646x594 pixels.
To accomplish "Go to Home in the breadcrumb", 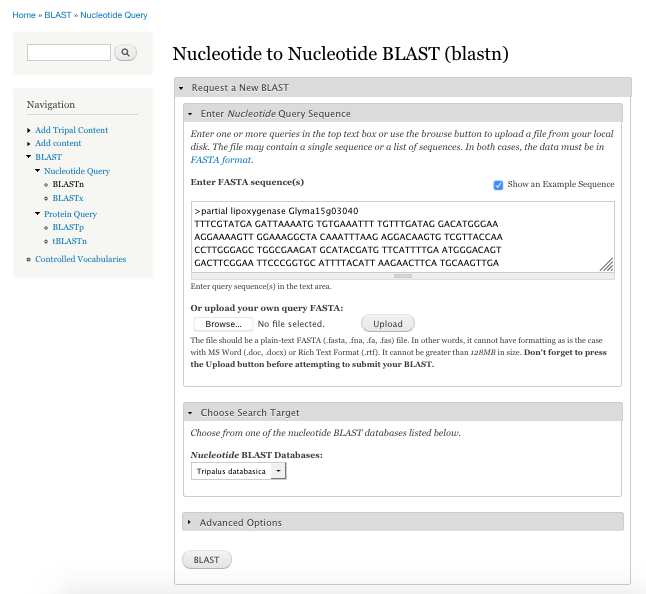I will pos(23,16).
